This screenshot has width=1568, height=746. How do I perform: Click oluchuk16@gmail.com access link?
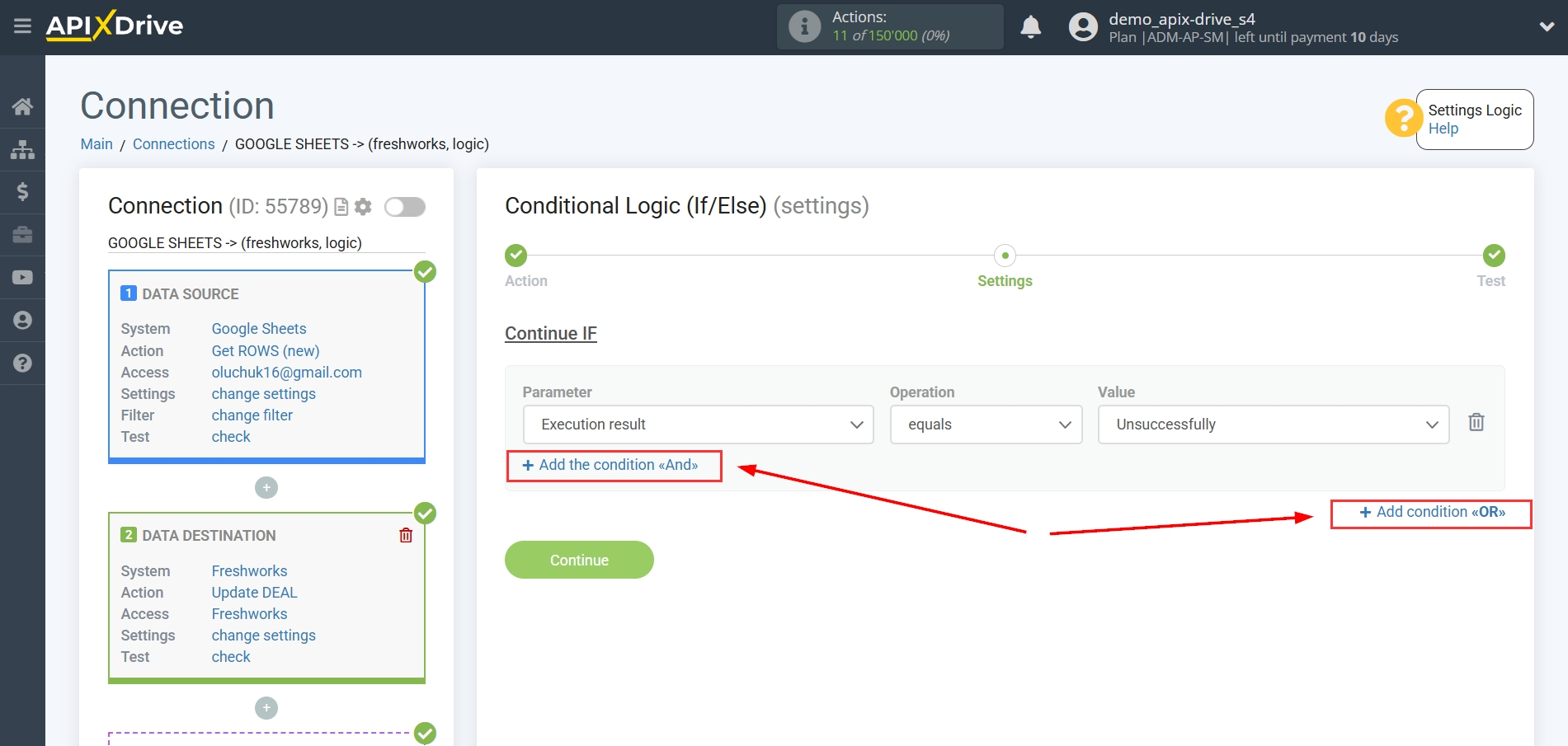[287, 373]
